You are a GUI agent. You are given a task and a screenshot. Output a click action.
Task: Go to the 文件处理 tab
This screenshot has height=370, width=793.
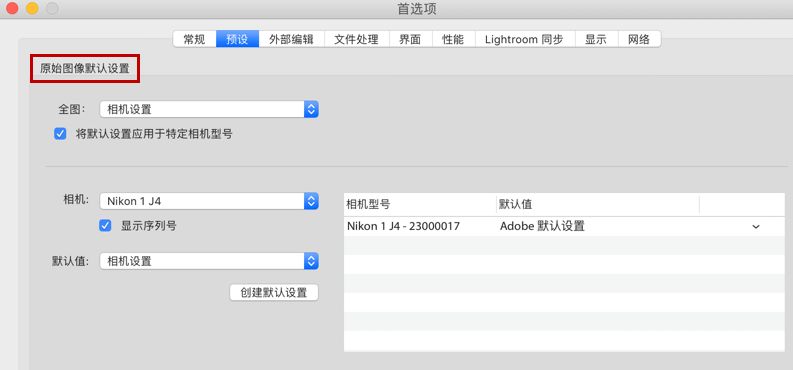pos(357,39)
